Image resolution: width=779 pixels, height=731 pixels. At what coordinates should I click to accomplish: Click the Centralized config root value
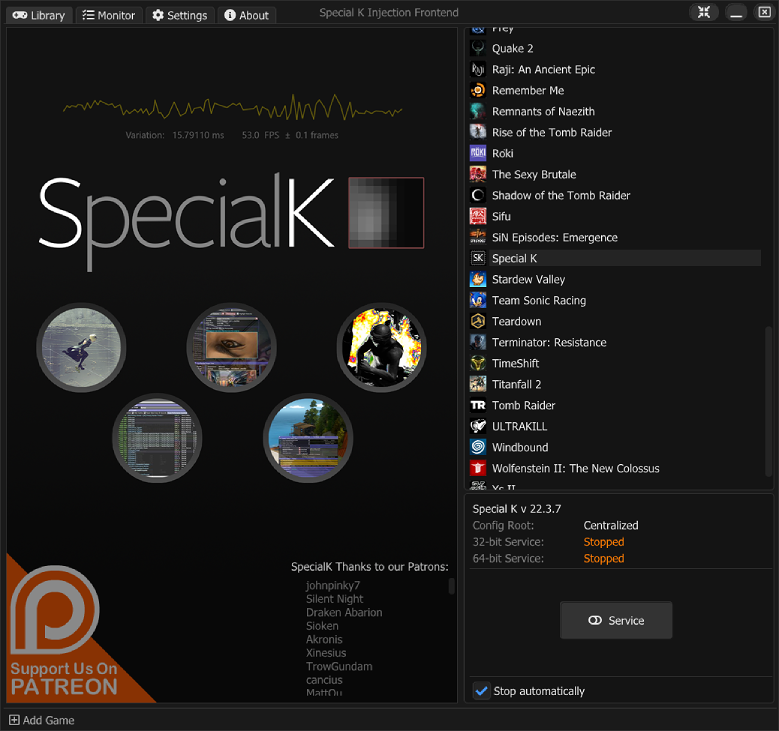tap(611, 525)
